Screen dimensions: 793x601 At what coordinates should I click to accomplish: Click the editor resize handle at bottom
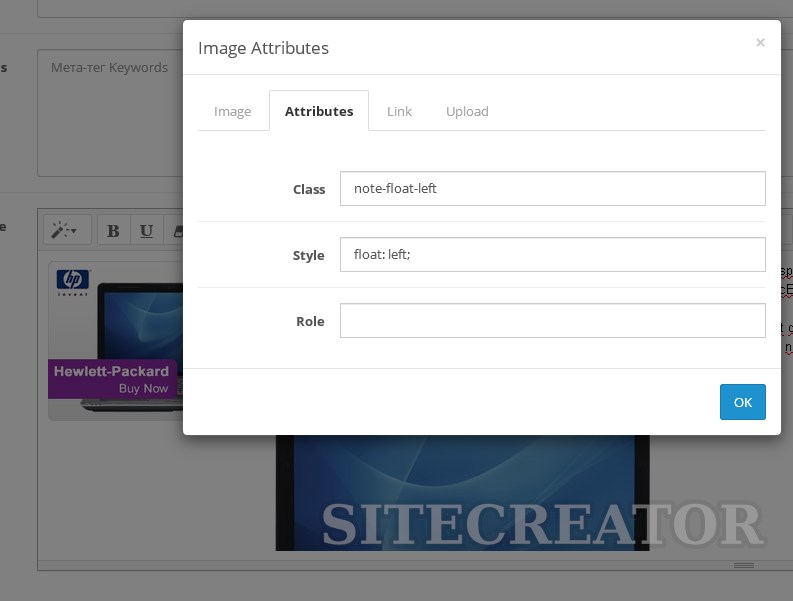tap(743, 565)
